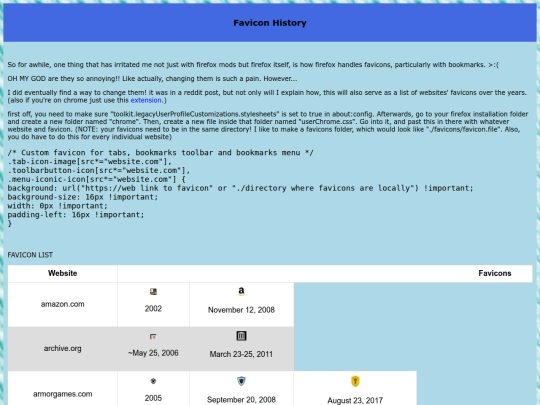This screenshot has height=405, width=540.
Task: Click the November 12, 2008 date text
Action: (x=241, y=310)
